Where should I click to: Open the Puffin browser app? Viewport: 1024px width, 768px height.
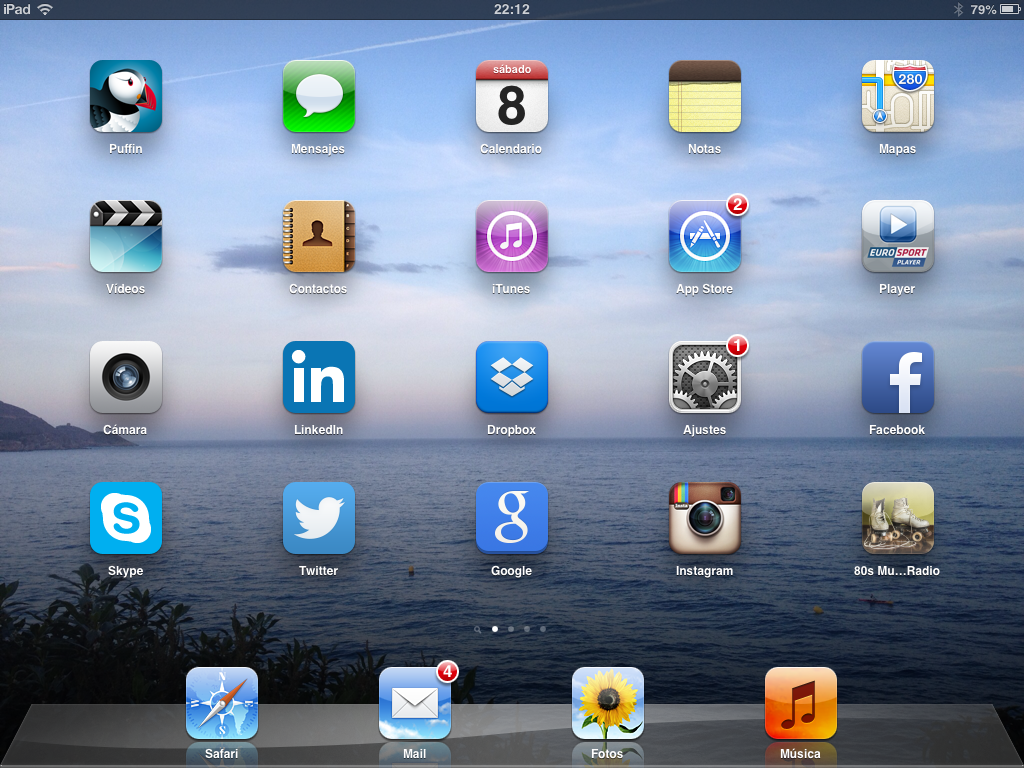click(x=125, y=96)
